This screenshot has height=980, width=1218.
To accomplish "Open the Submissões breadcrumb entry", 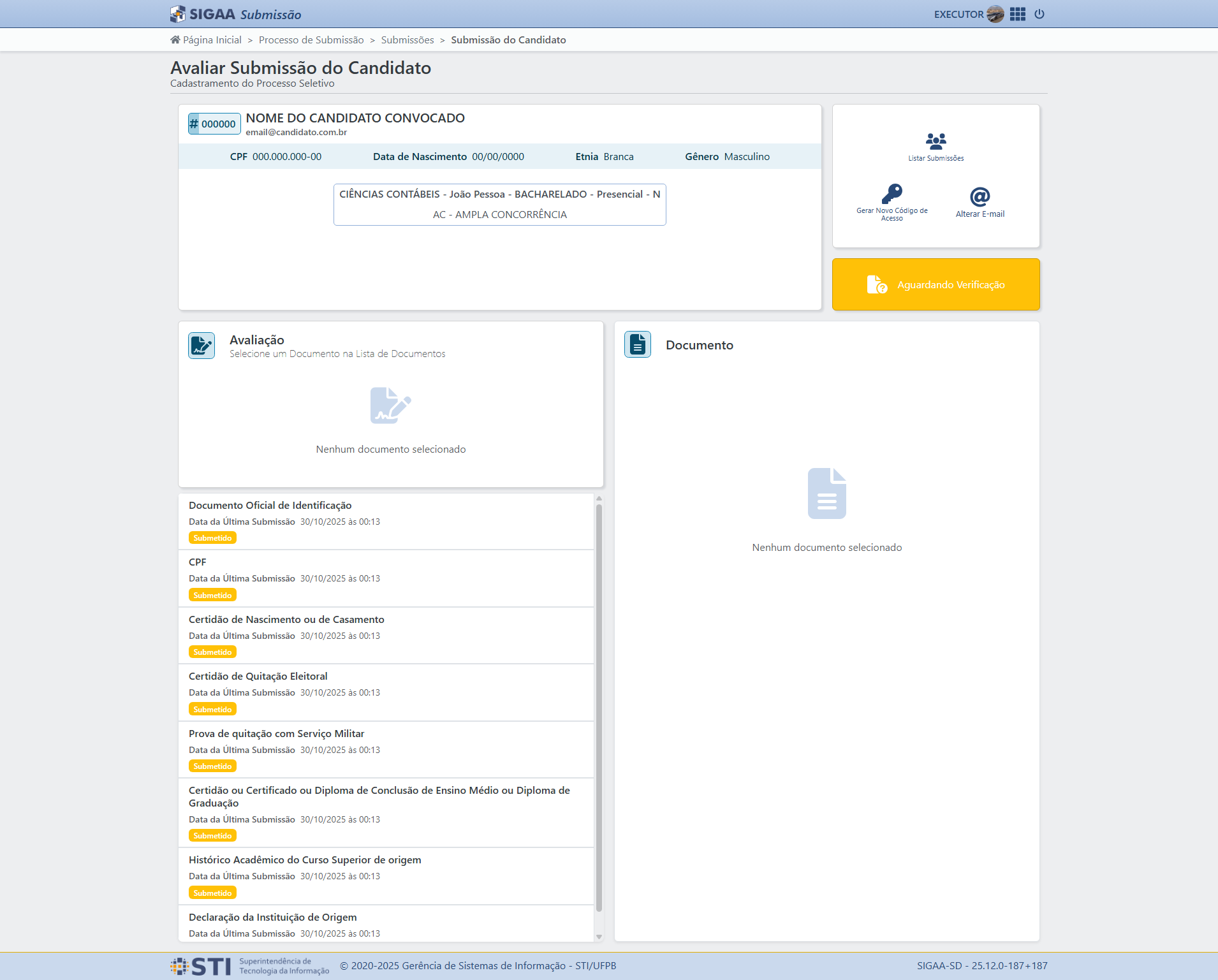I will (x=407, y=40).
